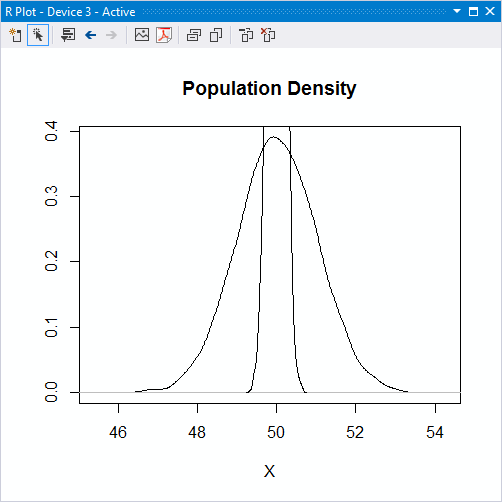Click the X axis label
Screen dimensions: 502x502
tap(269, 471)
